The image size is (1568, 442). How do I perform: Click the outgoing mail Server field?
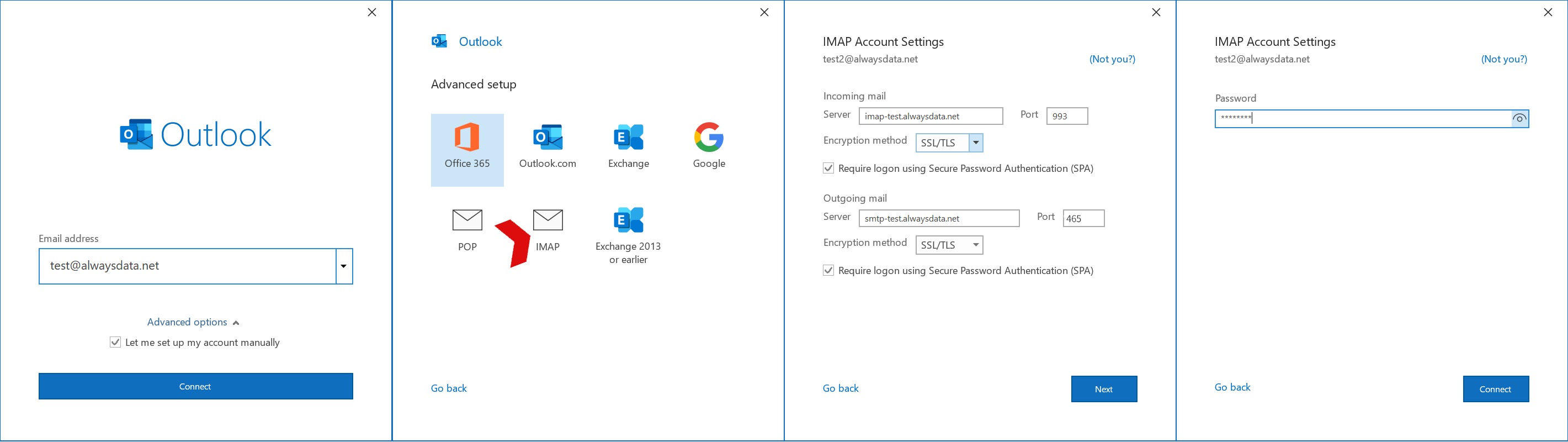point(939,218)
